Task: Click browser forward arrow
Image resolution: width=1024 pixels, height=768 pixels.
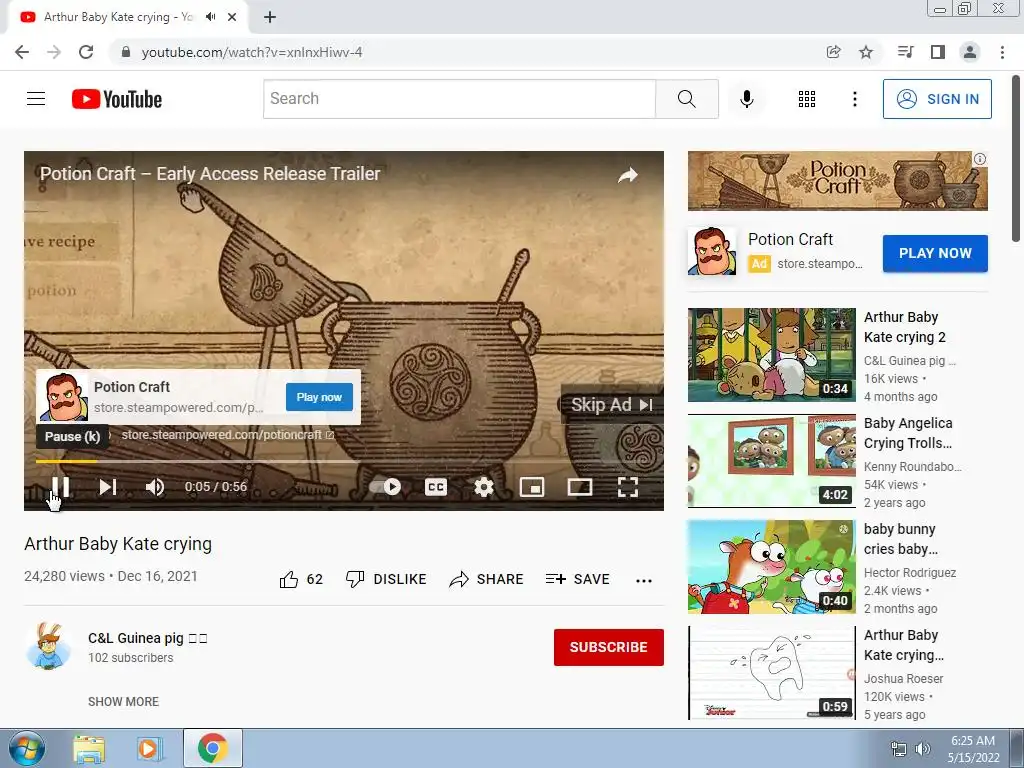Action: (x=54, y=52)
